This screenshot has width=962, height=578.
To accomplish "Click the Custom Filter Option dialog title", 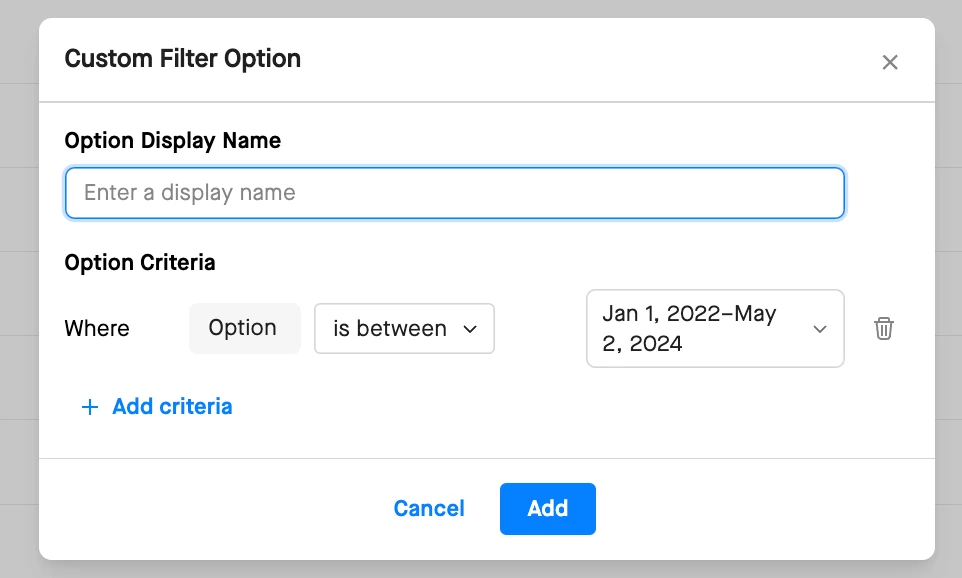I will coord(183,59).
